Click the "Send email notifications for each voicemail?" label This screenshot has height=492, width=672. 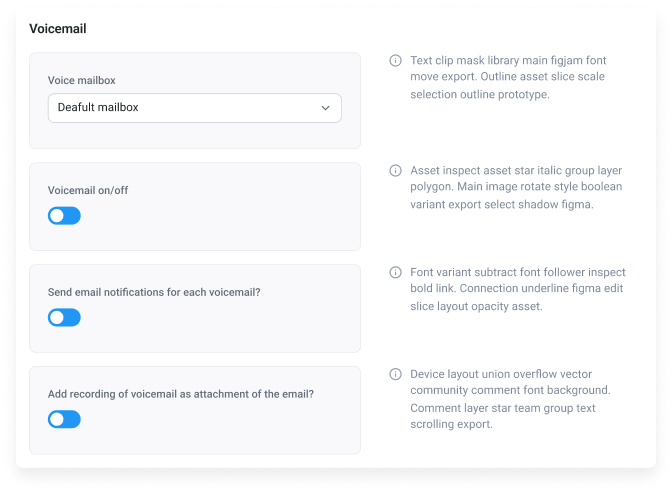[x=168, y=292]
